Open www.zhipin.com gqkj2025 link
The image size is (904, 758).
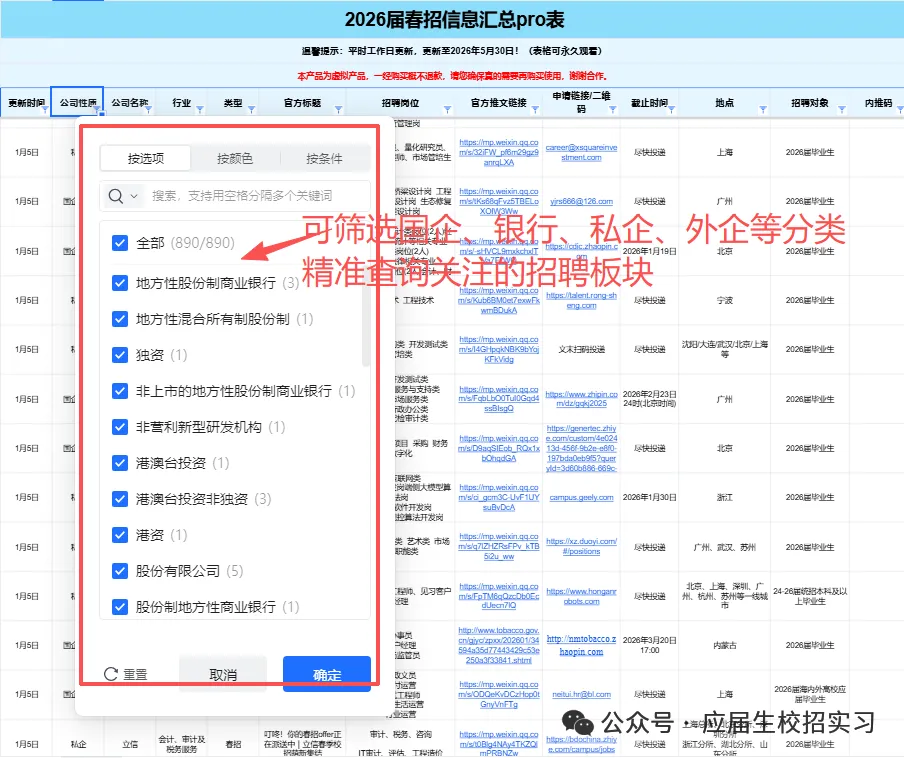point(581,399)
